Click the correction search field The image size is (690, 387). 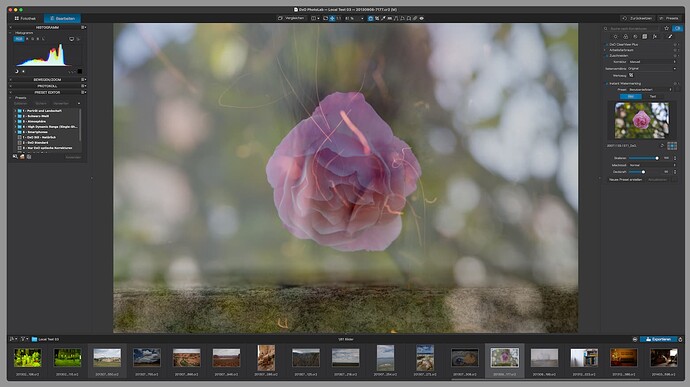(631, 28)
